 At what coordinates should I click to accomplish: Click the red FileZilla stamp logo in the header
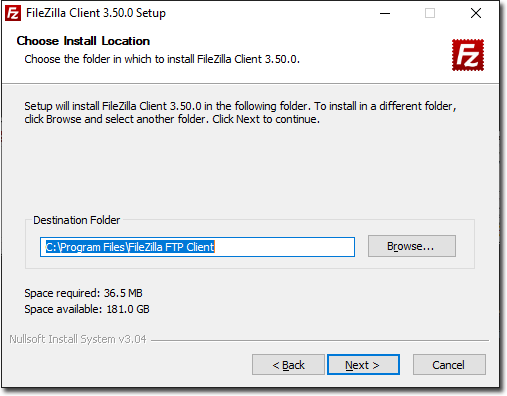[x=468, y=55]
